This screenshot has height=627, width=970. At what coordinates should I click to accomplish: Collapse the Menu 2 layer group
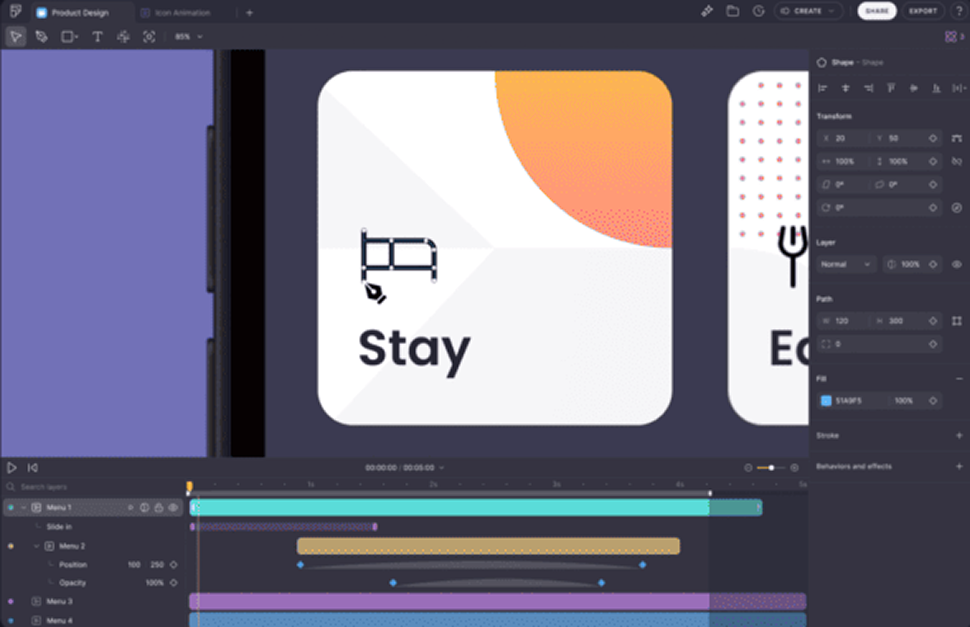click(37, 546)
